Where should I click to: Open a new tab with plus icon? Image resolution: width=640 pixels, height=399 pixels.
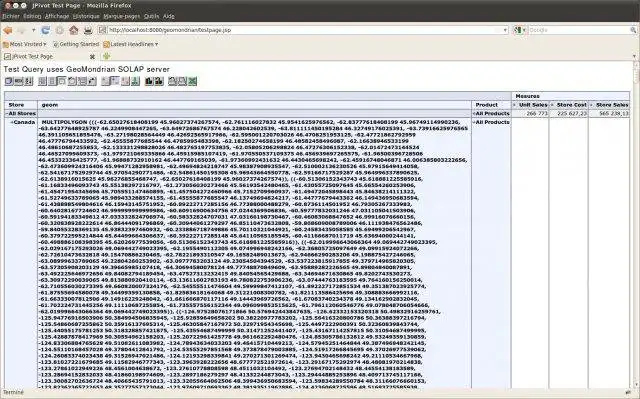click(x=107, y=56)
